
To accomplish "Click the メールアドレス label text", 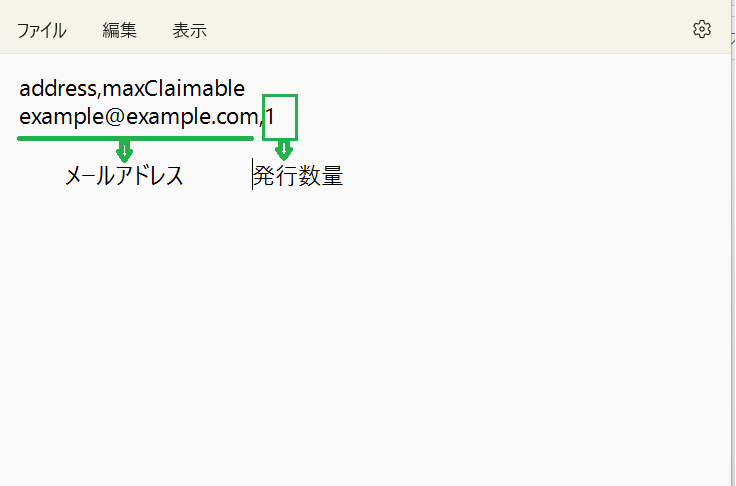I will coord(124,176).
